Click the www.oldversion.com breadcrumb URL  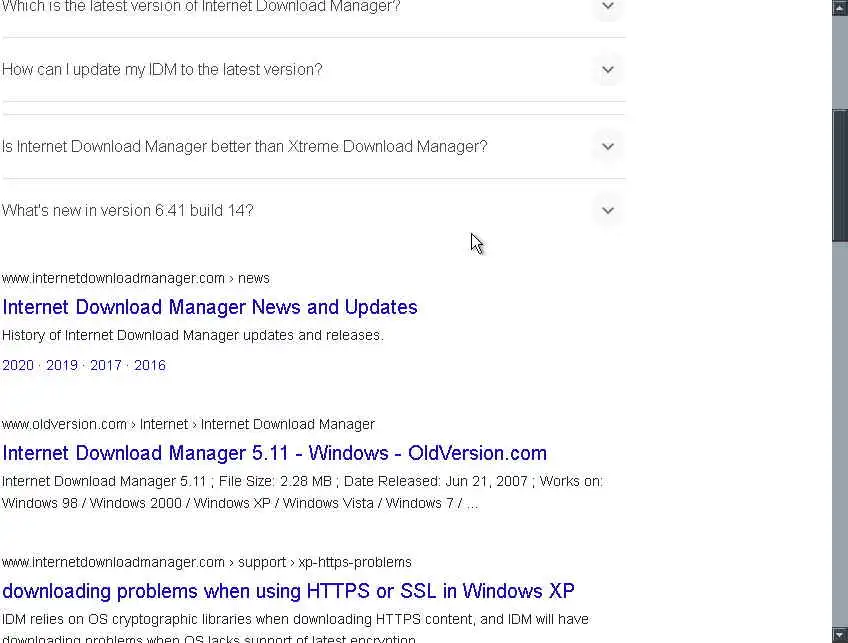coord(188,425)
